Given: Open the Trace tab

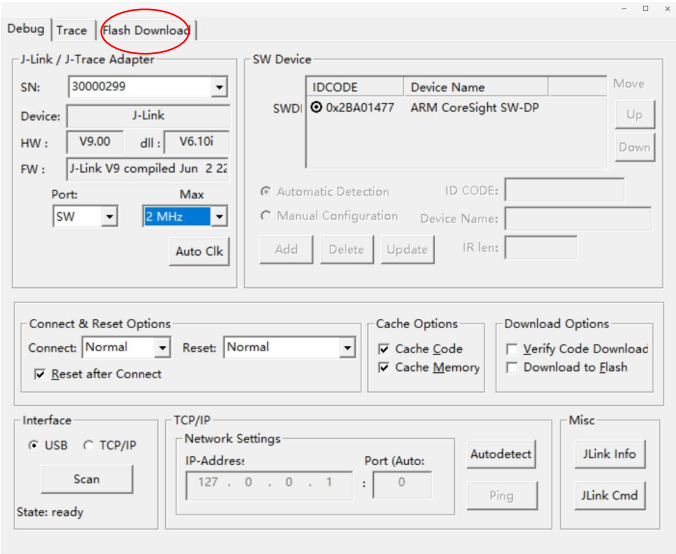Looking at the screenshot, I should 71,30.
